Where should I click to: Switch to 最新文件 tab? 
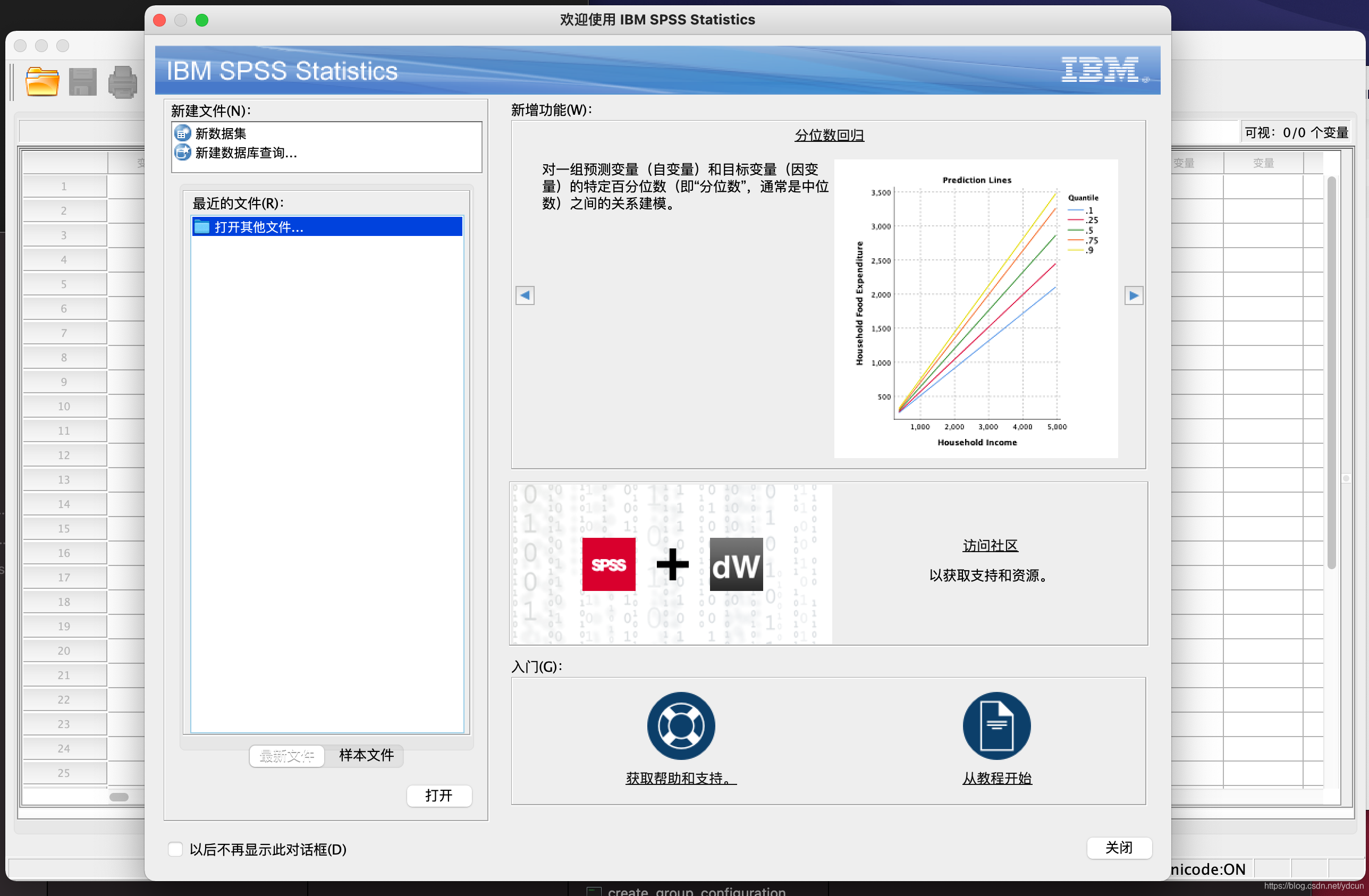(286, 755)
